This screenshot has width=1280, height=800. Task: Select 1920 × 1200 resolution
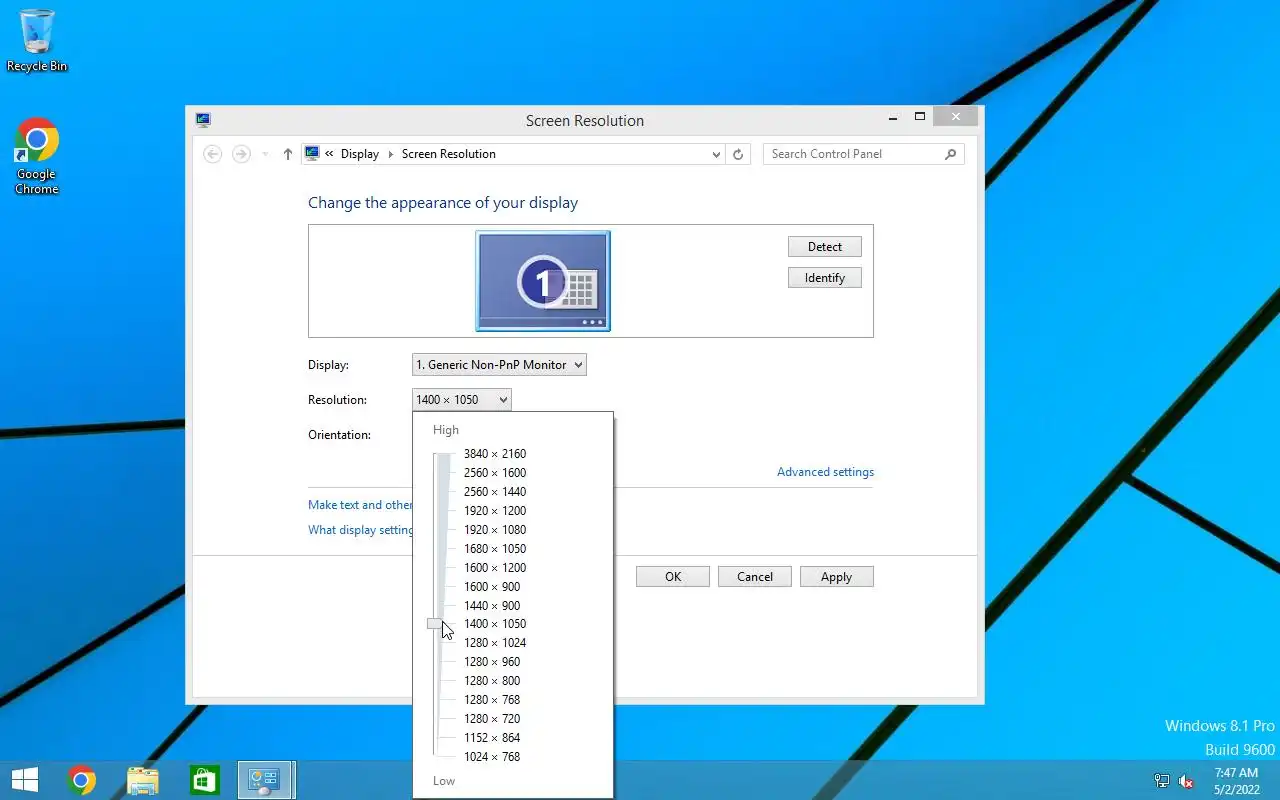495,511
